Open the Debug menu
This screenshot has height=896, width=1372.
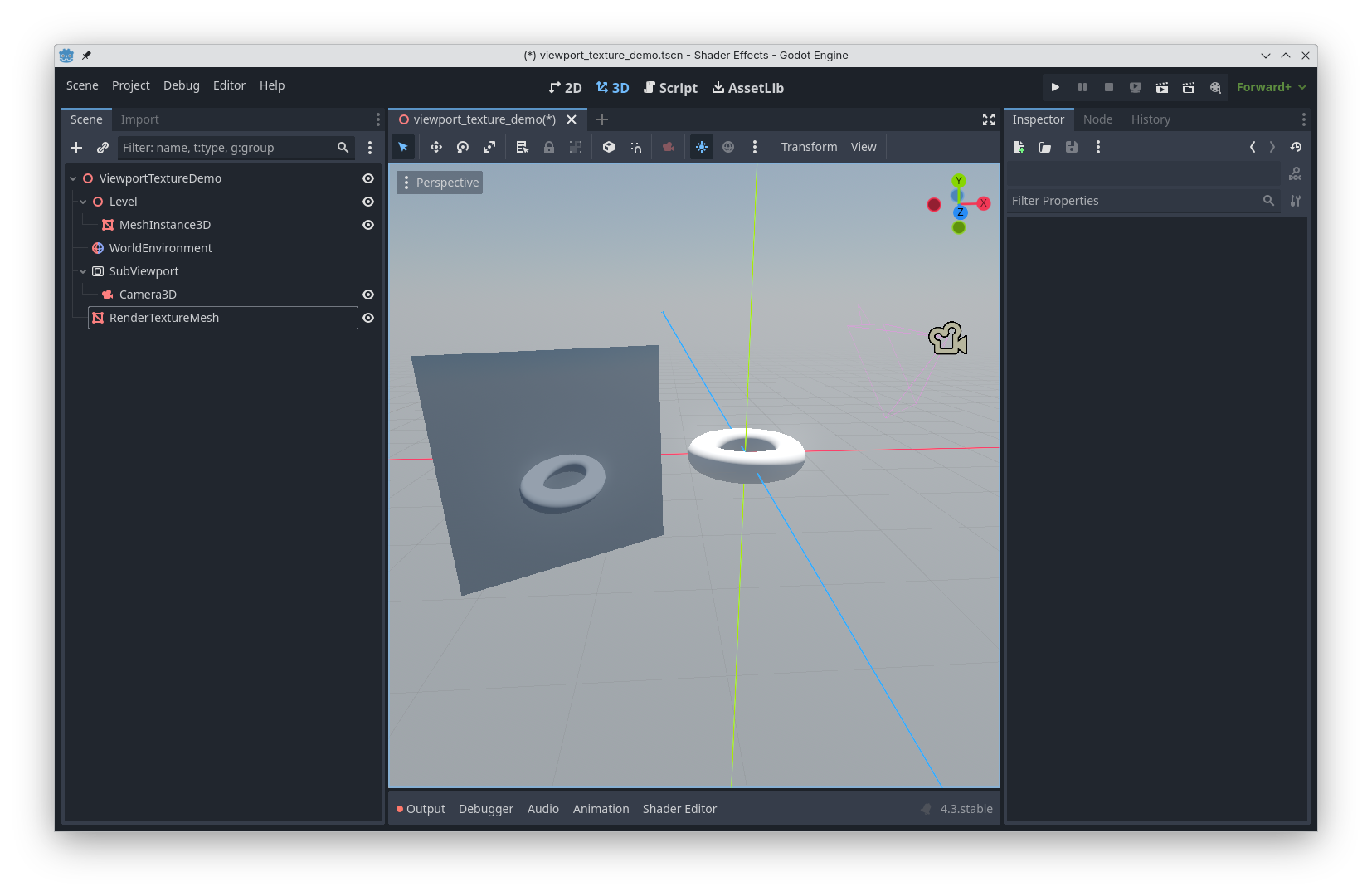[x=182, y=85]
